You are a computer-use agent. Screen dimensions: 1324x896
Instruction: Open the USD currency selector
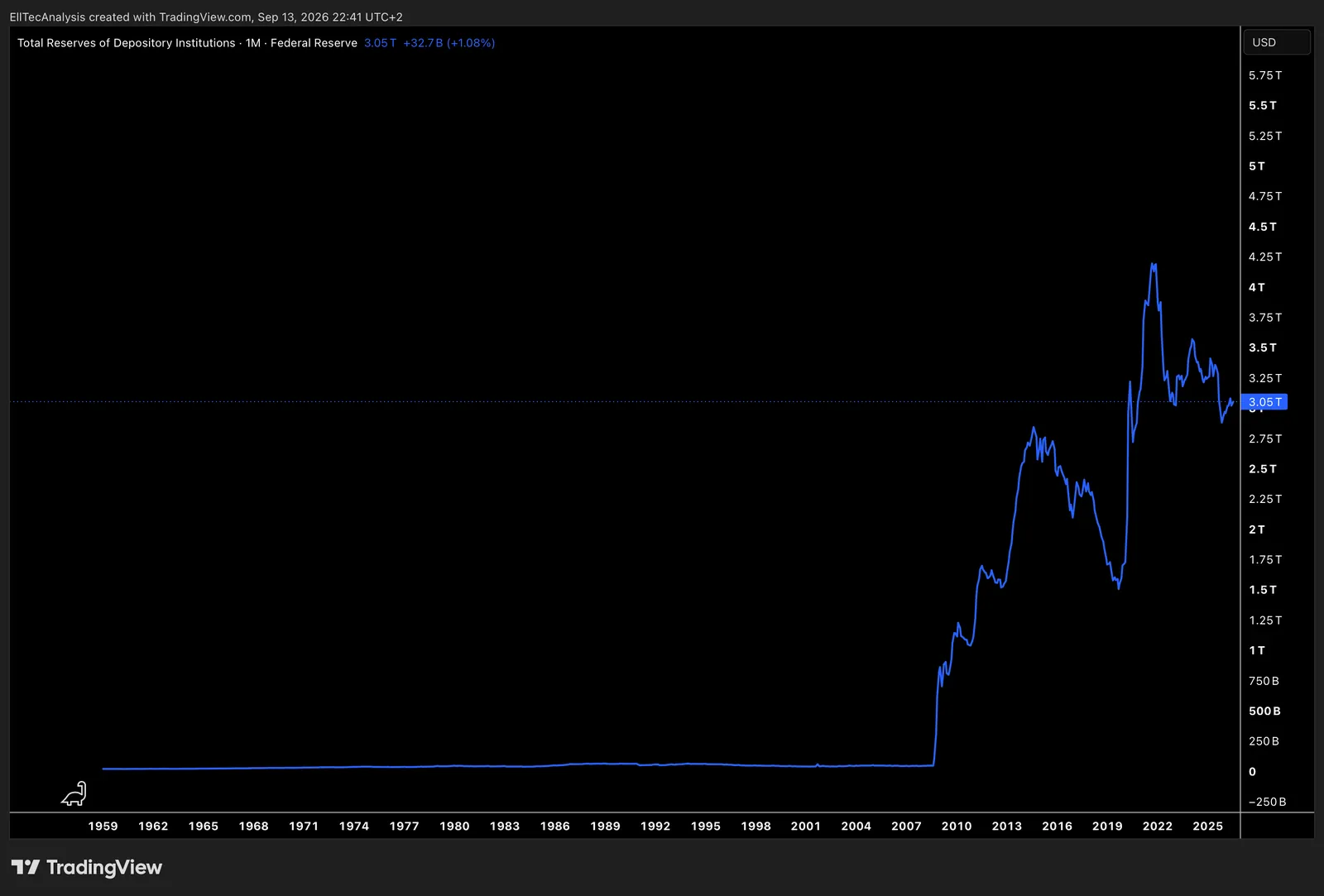pos(1277,42)
